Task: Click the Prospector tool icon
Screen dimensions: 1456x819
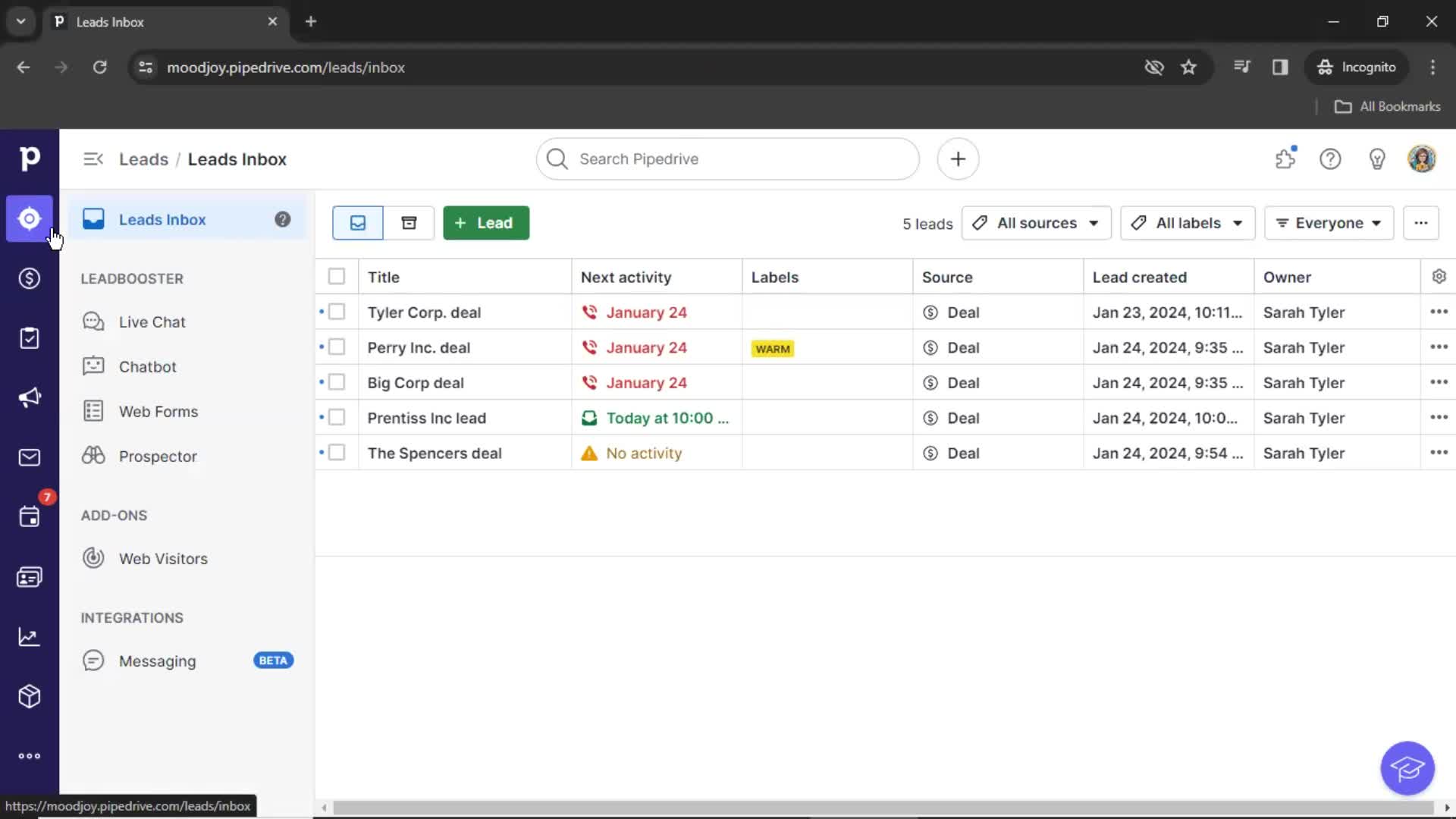Action: (x=93, y=456)
